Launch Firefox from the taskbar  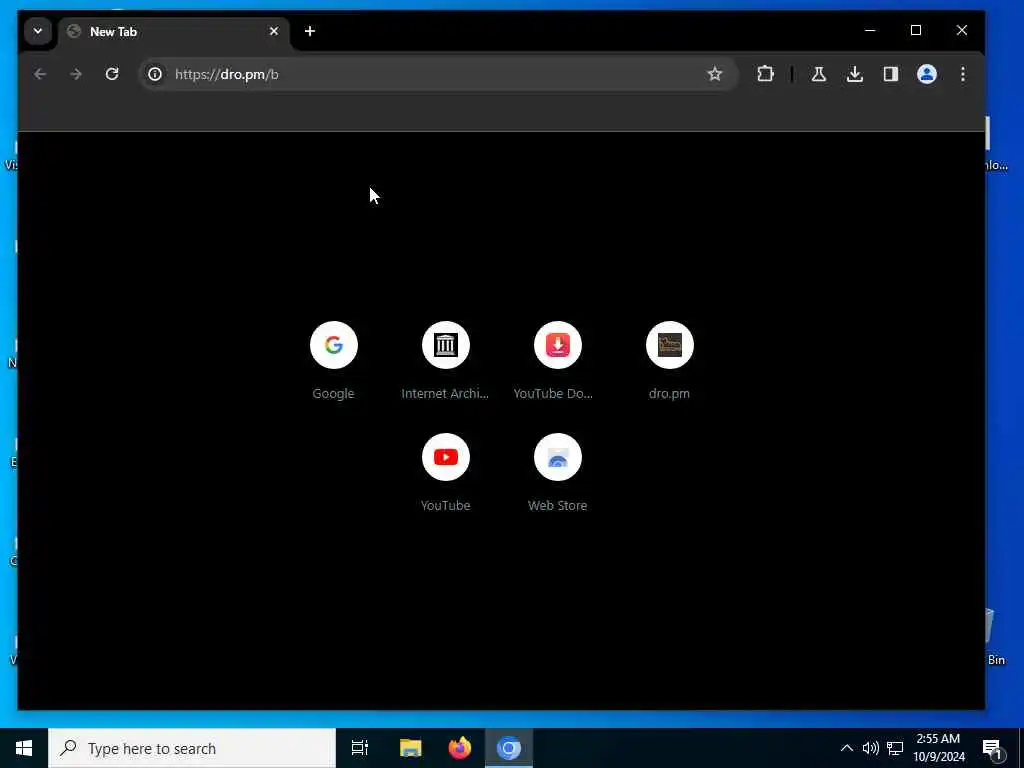click(460, 748)
